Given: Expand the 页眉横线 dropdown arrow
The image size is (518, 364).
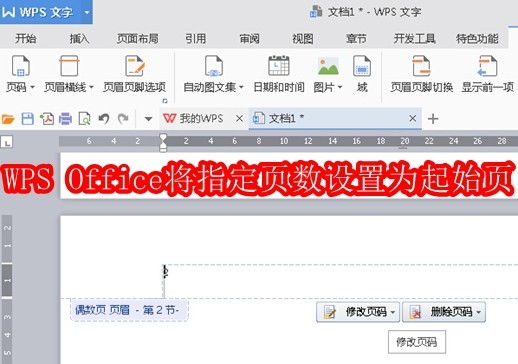Looking at the screenshot, I should click(91, 87).
